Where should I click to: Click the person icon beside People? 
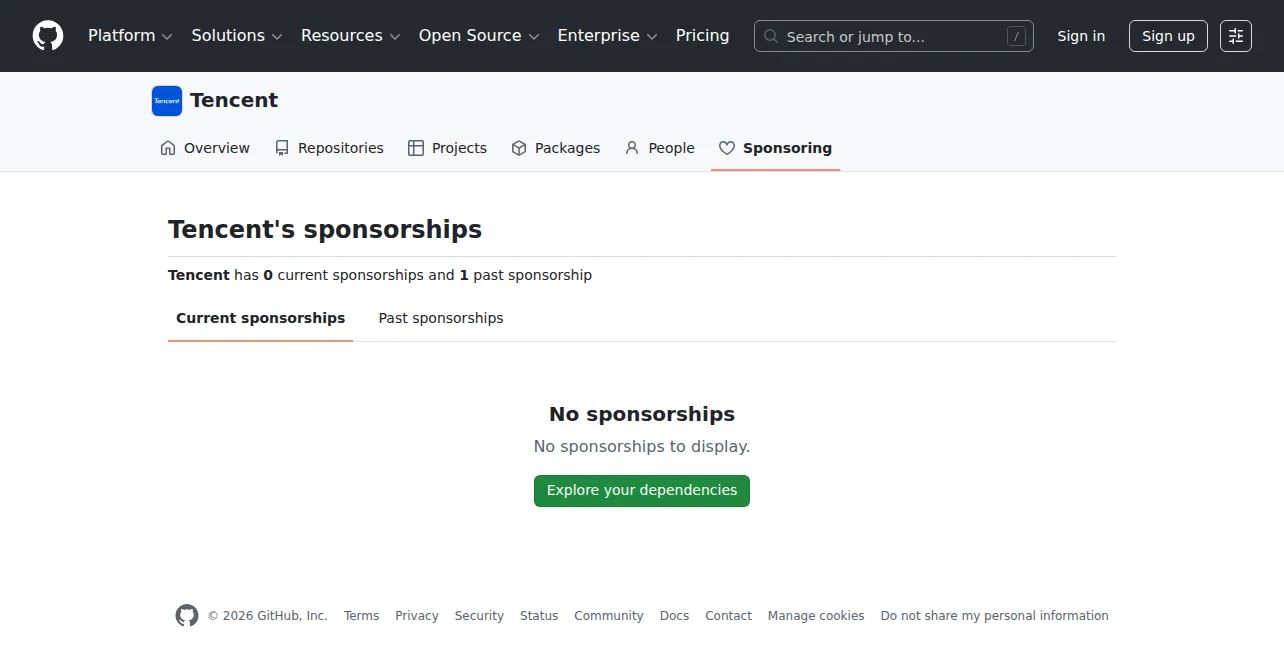[632, 148]
